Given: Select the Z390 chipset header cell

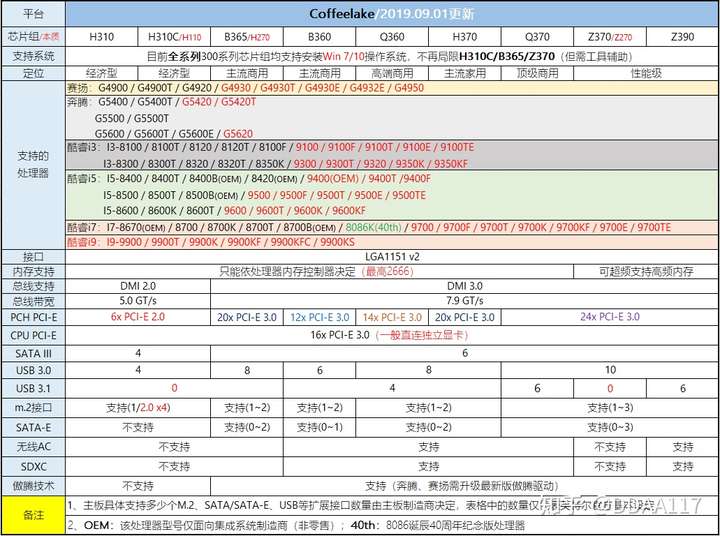Looking at the screenshot, I should 682,37.
